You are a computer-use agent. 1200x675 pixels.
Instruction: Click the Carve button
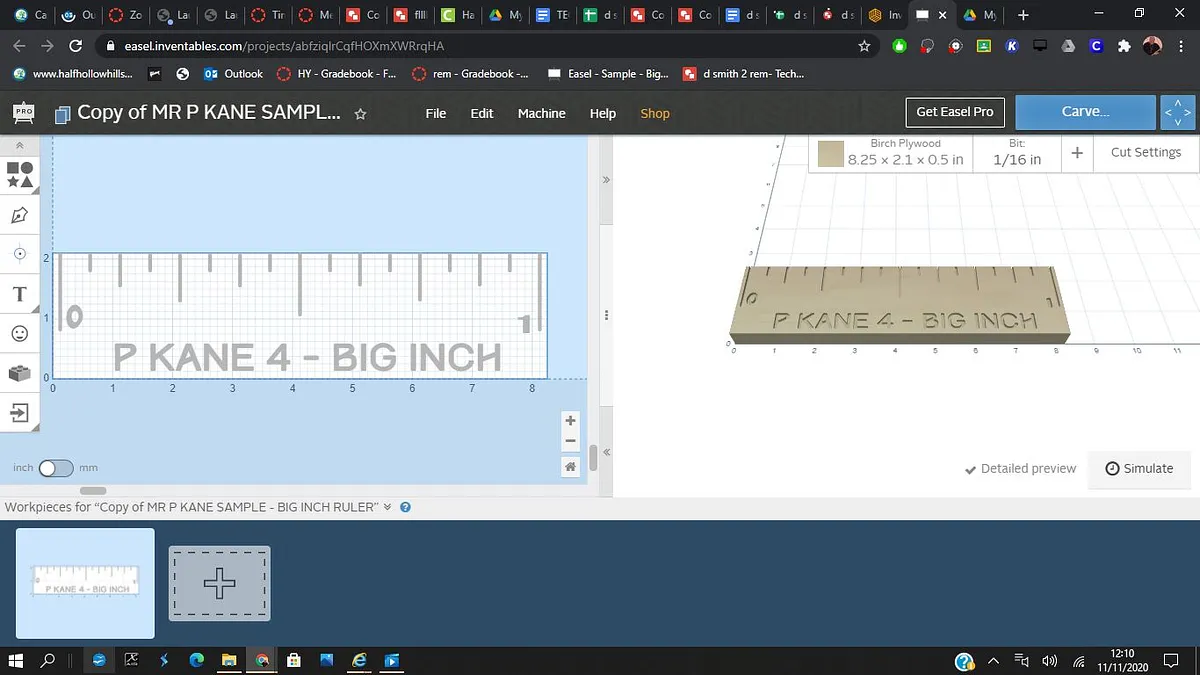(1085, 112)
